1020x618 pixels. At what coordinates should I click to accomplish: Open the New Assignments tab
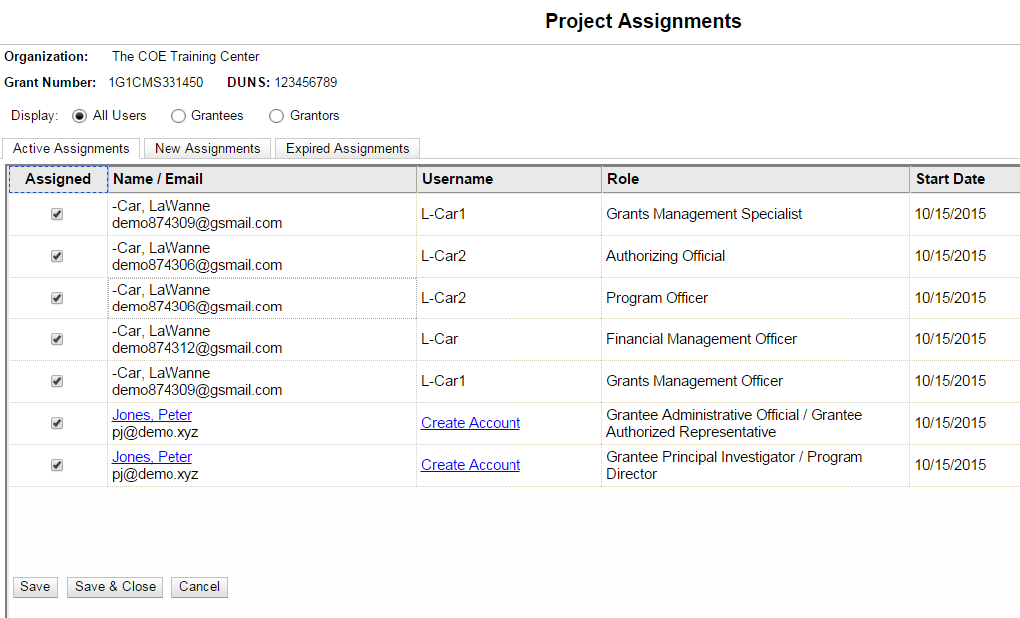click(208, 149)
